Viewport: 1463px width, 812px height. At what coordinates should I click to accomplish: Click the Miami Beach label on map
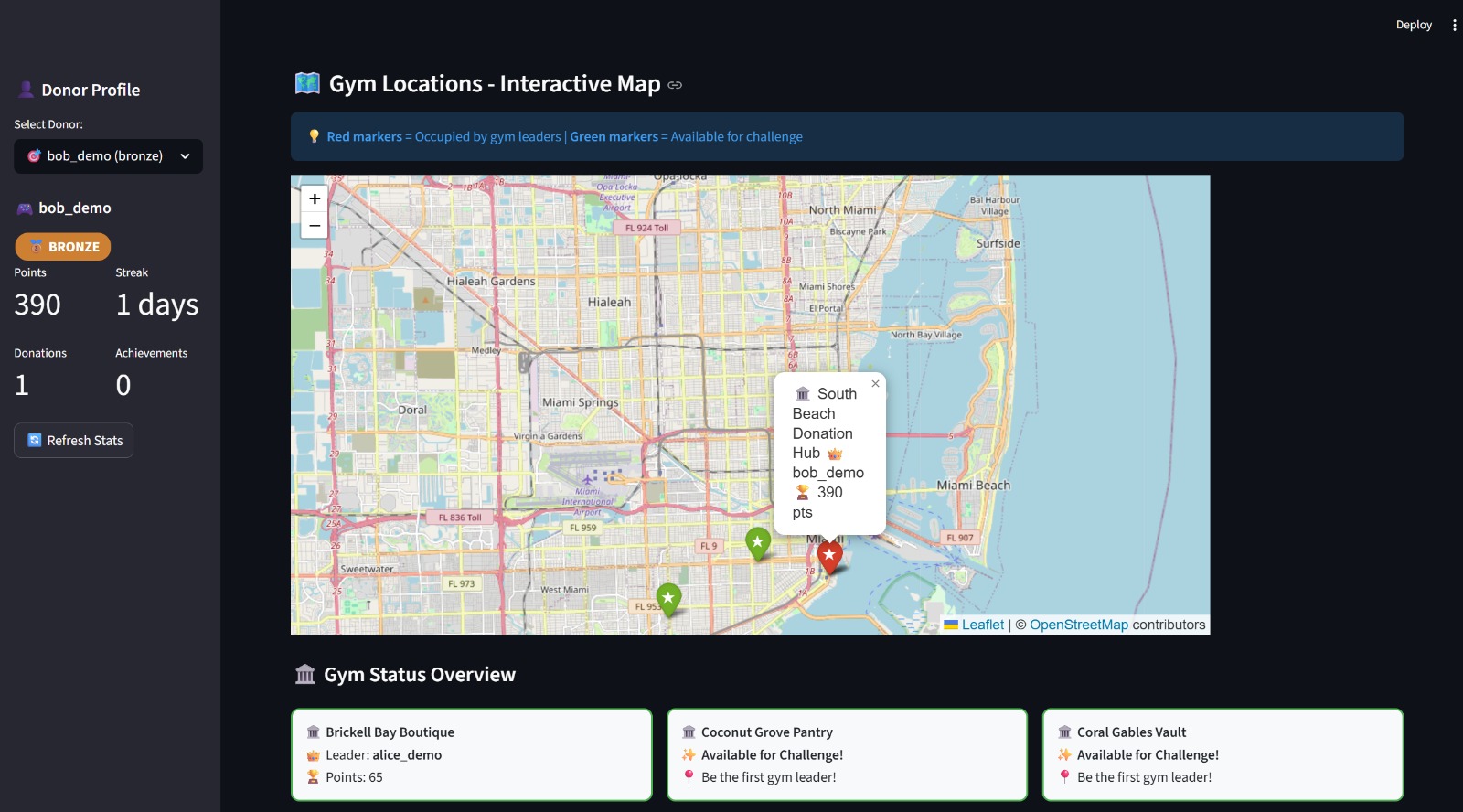[x=973, y=486]
